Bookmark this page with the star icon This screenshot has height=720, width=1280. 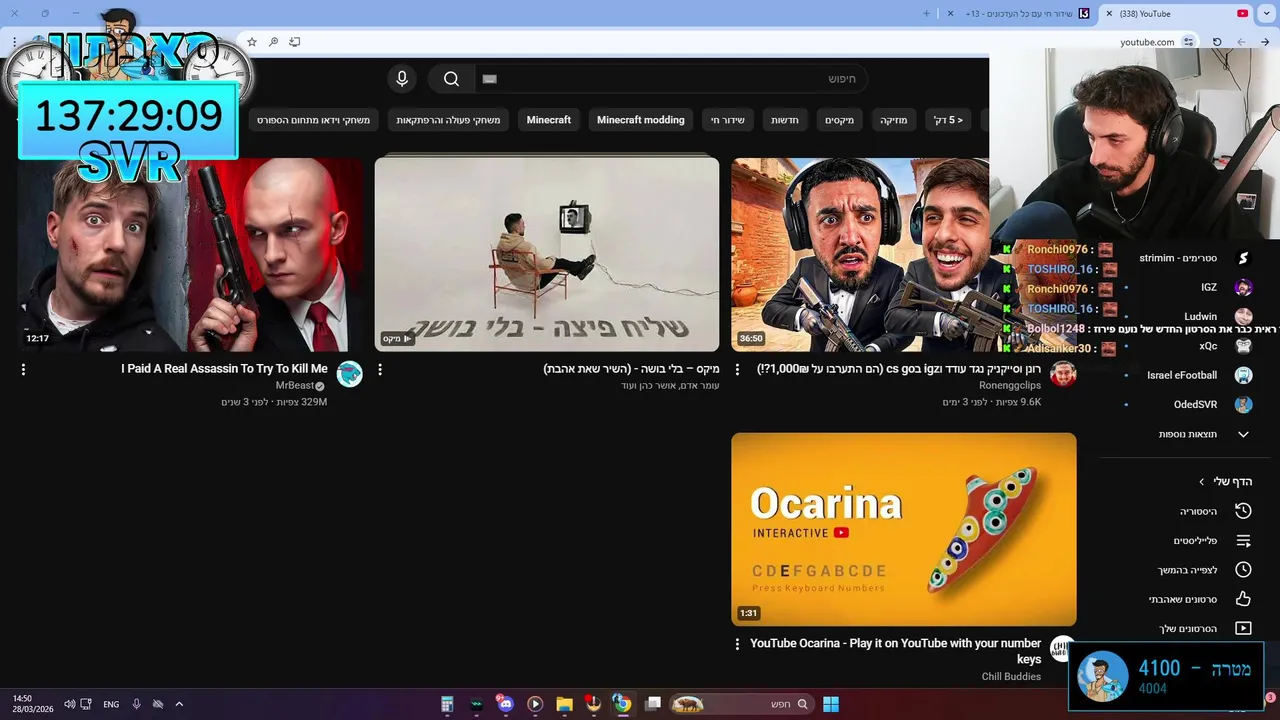point(252,42)
